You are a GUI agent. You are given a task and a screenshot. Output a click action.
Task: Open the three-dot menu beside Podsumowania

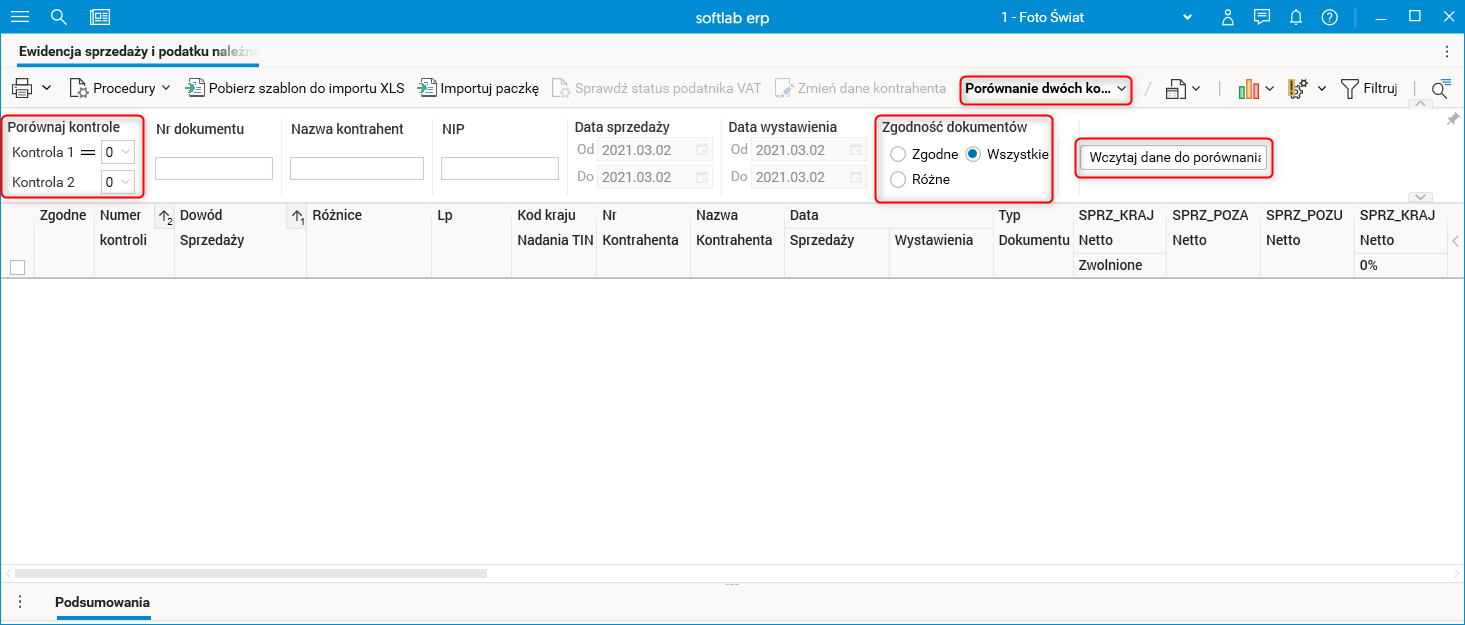click(x=19, y=602)
